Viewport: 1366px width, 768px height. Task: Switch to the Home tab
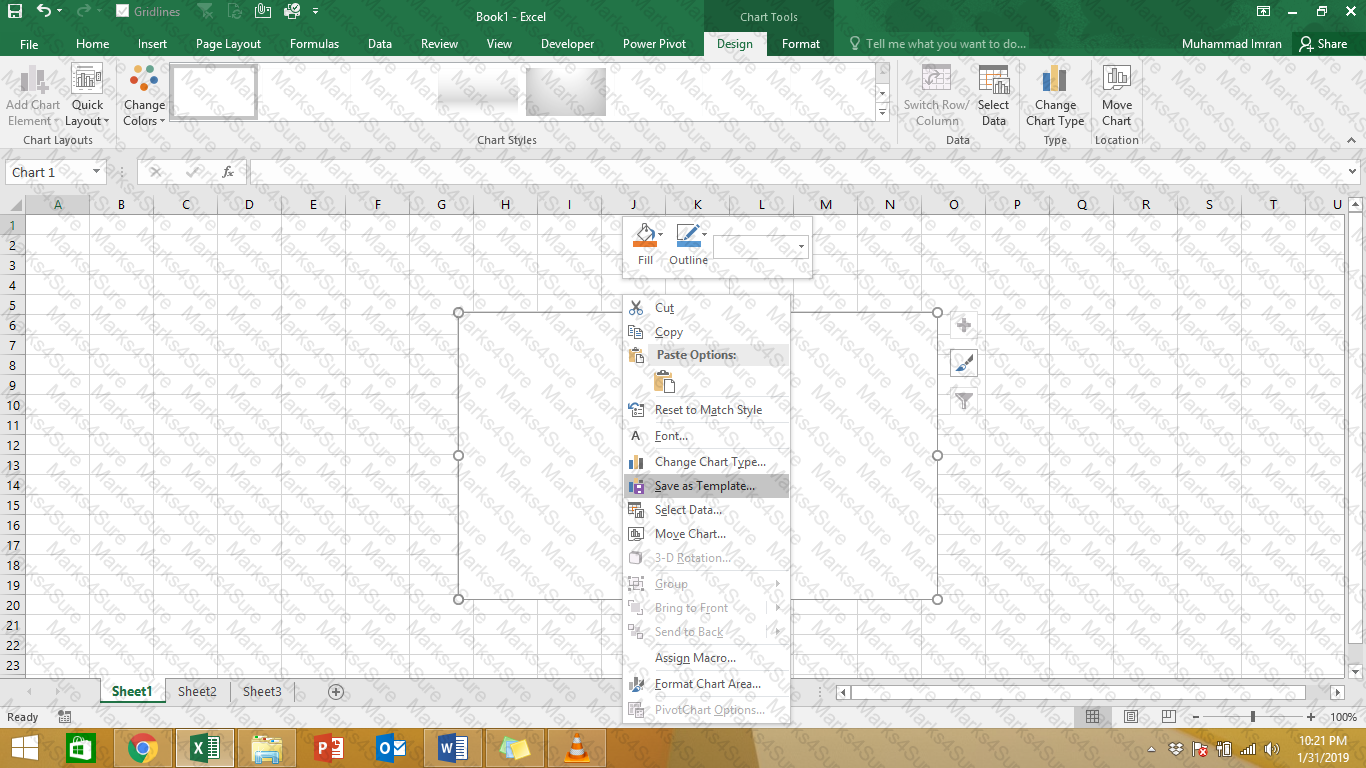[x=93, y=44]
